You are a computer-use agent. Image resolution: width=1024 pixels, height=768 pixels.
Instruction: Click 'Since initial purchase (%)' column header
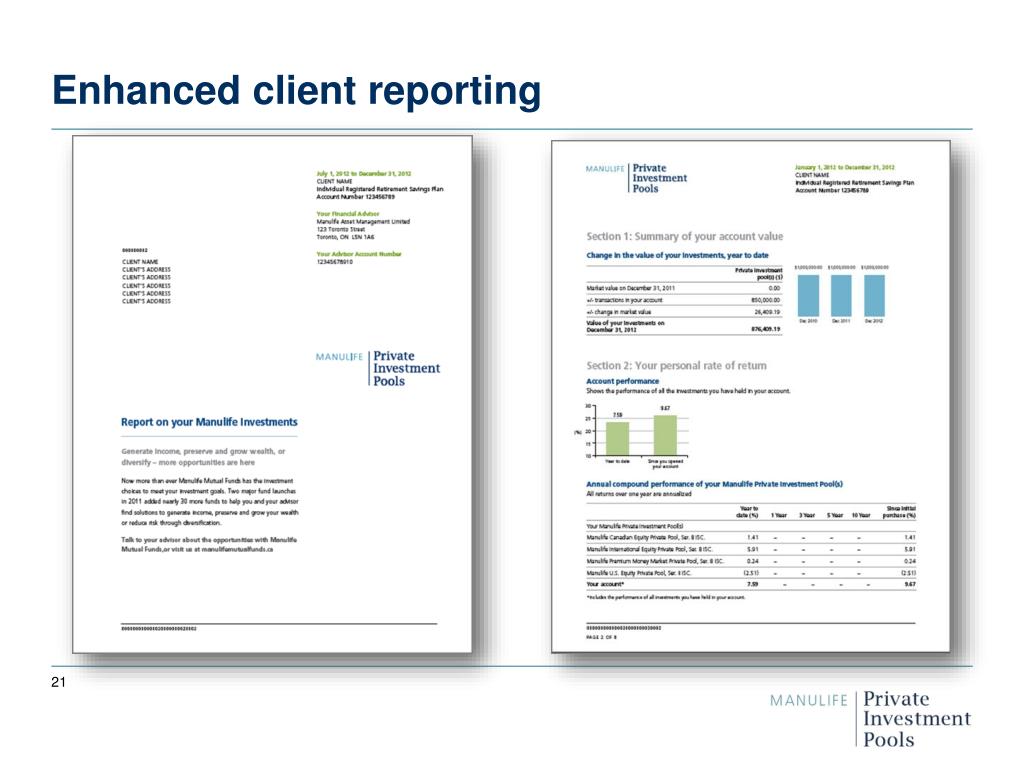point(899,512)
